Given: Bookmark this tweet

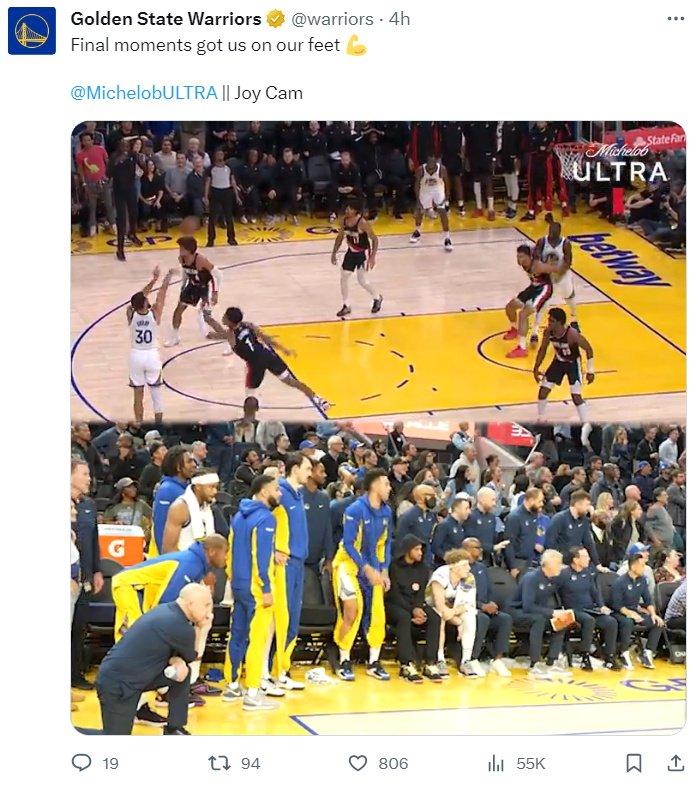Looking at the screenshot, I should 634,763.
